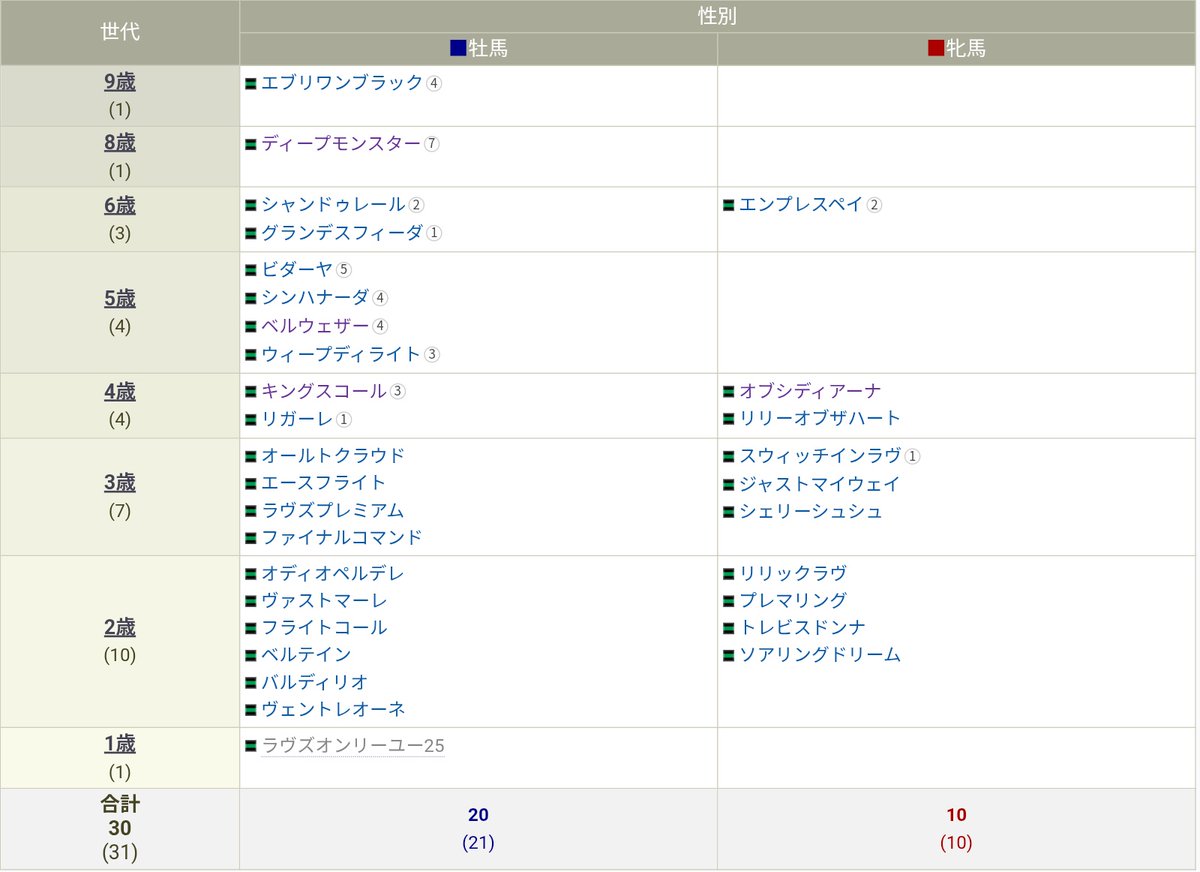Open the 5歳 generation link
The height and width of the screenshot is (872, 1200).
(120, 299)
